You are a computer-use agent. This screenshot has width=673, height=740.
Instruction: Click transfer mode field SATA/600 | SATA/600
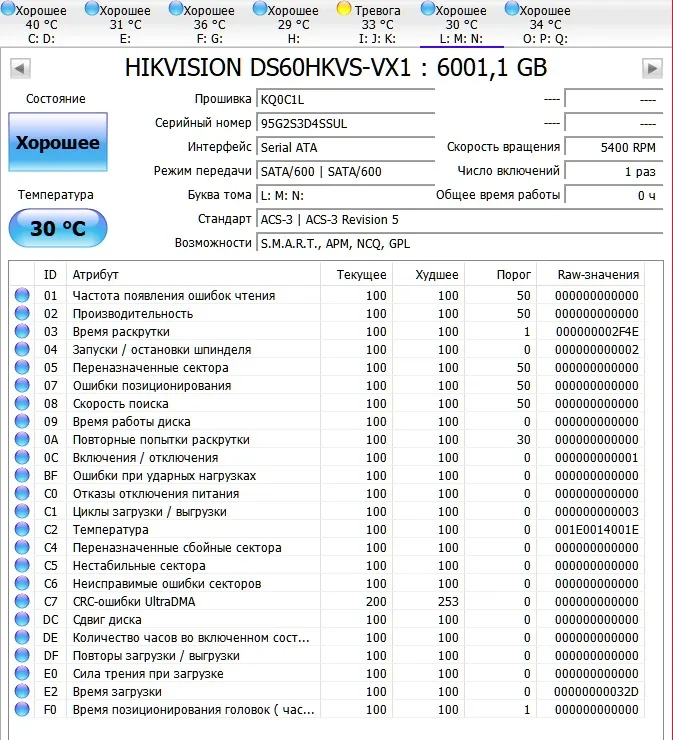click(345, 171)
